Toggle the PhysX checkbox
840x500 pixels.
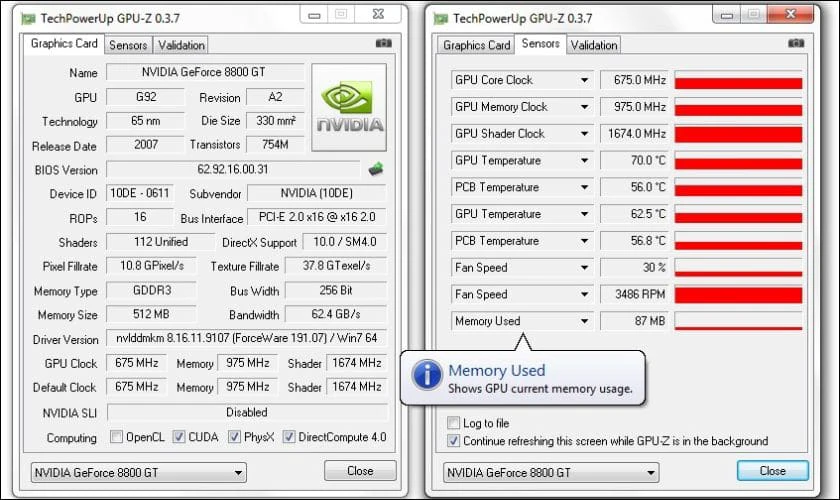(234, 437)
